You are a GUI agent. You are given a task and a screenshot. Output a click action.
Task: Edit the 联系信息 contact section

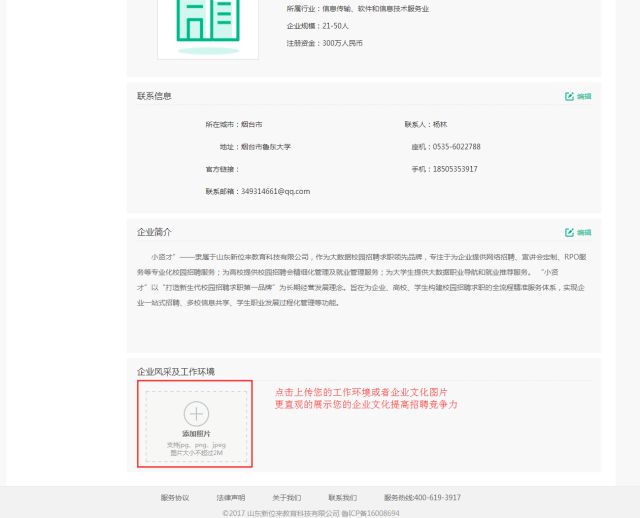tap(578, 96)
